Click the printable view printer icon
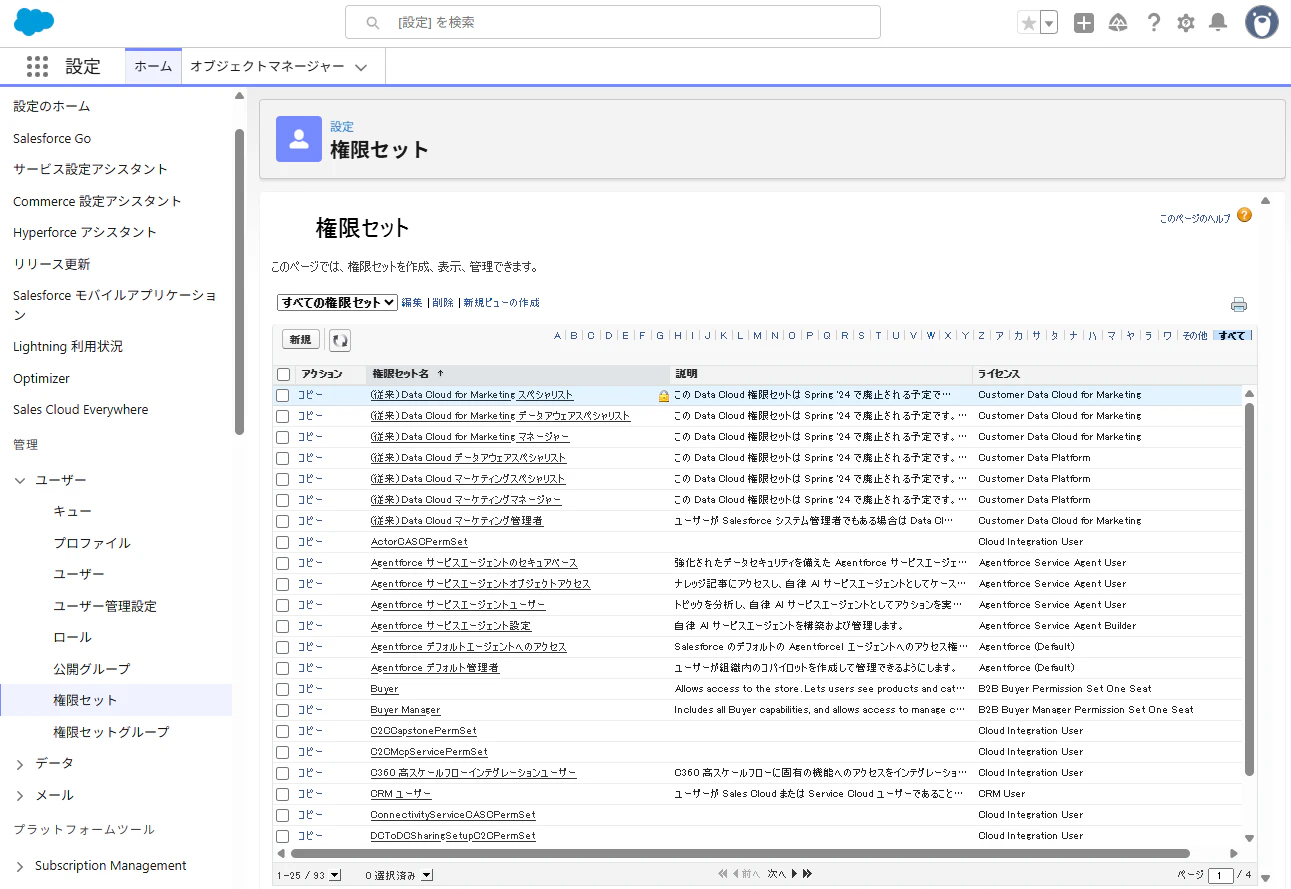1291x889 pixels. [x=1239, y=305]
